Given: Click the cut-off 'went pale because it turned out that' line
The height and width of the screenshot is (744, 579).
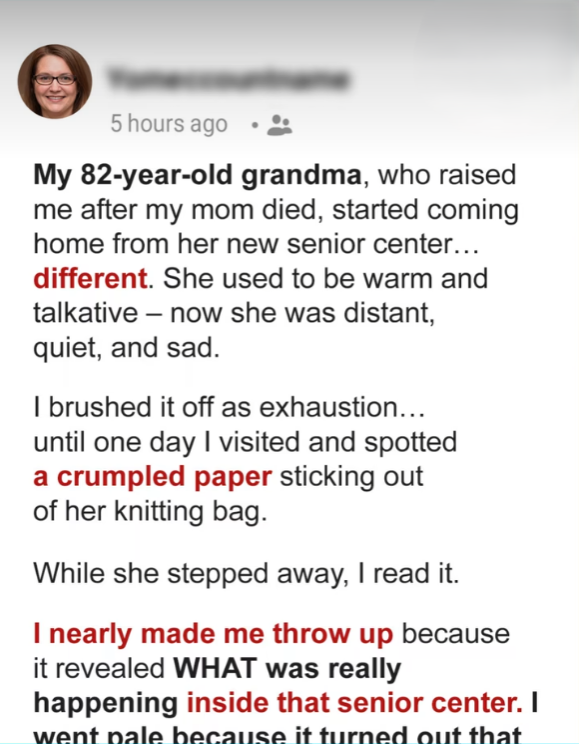Looking at the screenshot, I should pyautogui.click(x=277, y=734).
